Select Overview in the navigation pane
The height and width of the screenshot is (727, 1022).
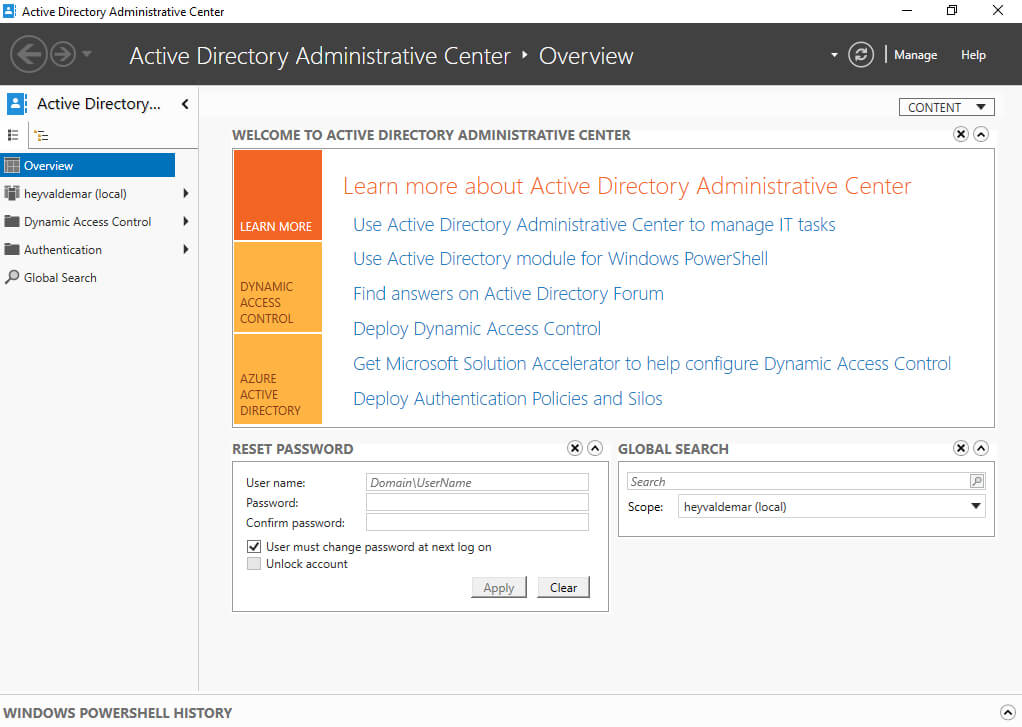88,166
